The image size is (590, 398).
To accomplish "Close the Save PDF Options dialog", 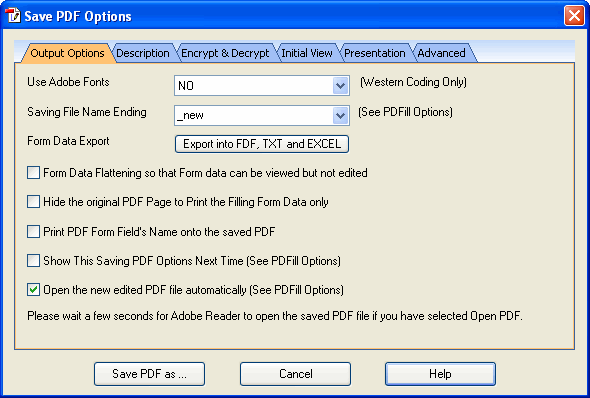I will click(574, 16).
